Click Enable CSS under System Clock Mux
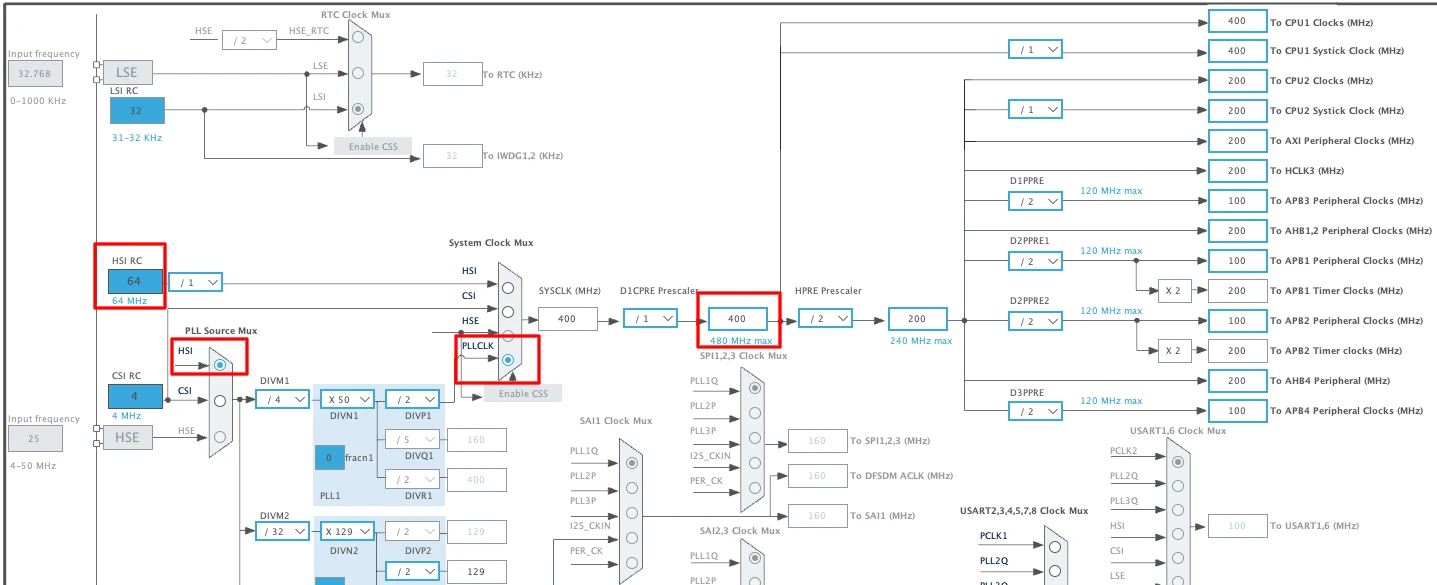 click(523, 394)
